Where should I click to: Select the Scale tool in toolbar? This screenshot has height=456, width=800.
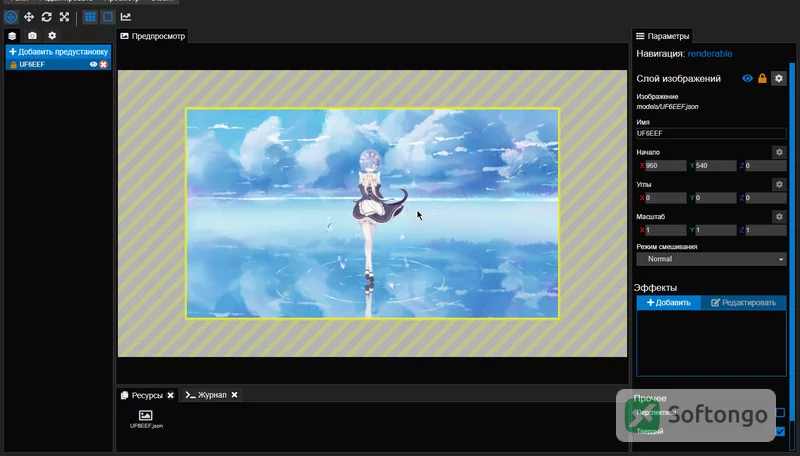pos(64,17)
